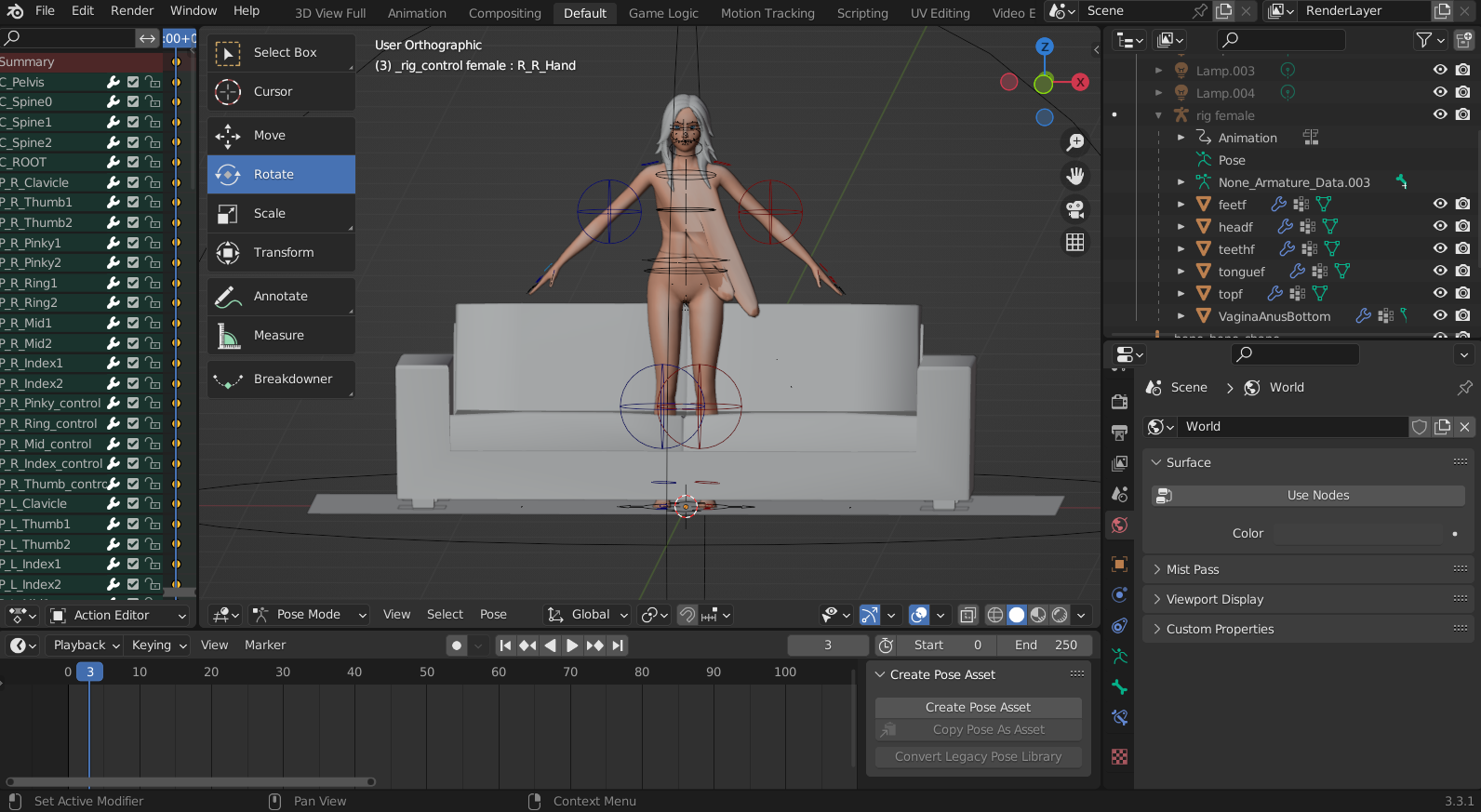Toggle P_L_Thumb1 channel checkbox
This screenshot has width=1481, height=812.
tap(133, 524)
